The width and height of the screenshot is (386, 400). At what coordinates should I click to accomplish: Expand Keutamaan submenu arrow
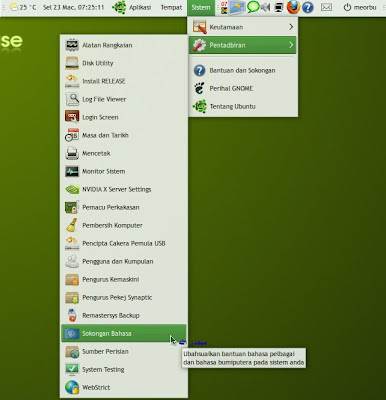291,27
